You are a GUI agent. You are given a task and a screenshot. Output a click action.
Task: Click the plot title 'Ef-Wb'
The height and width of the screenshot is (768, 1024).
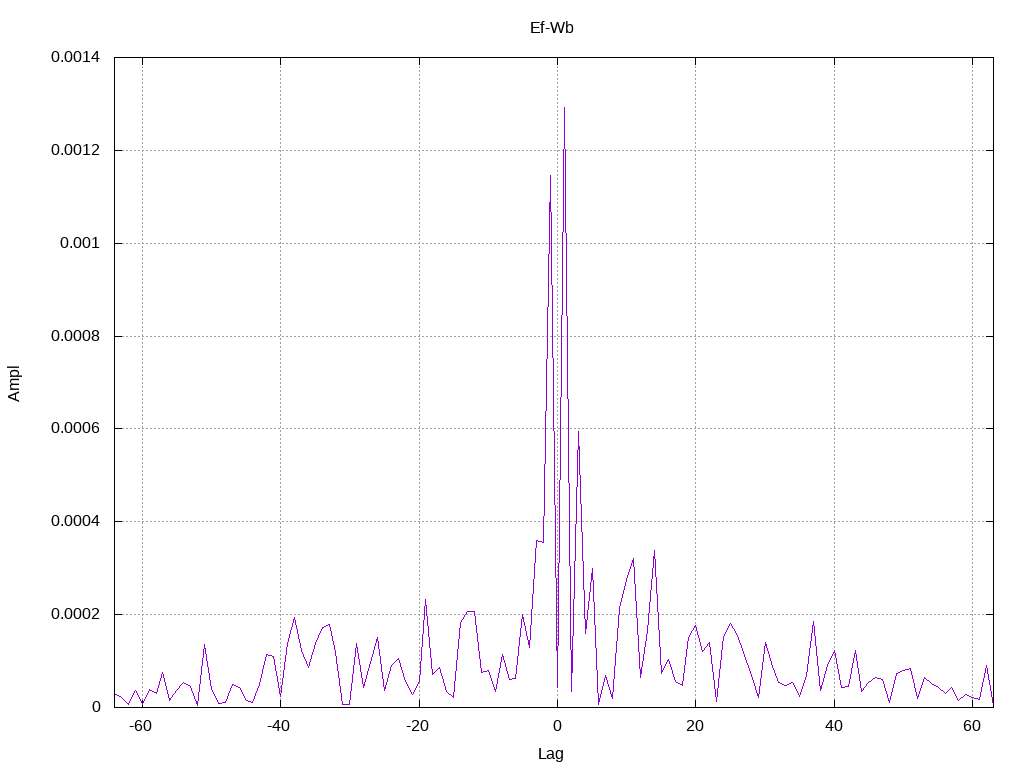tap(552, 28)
